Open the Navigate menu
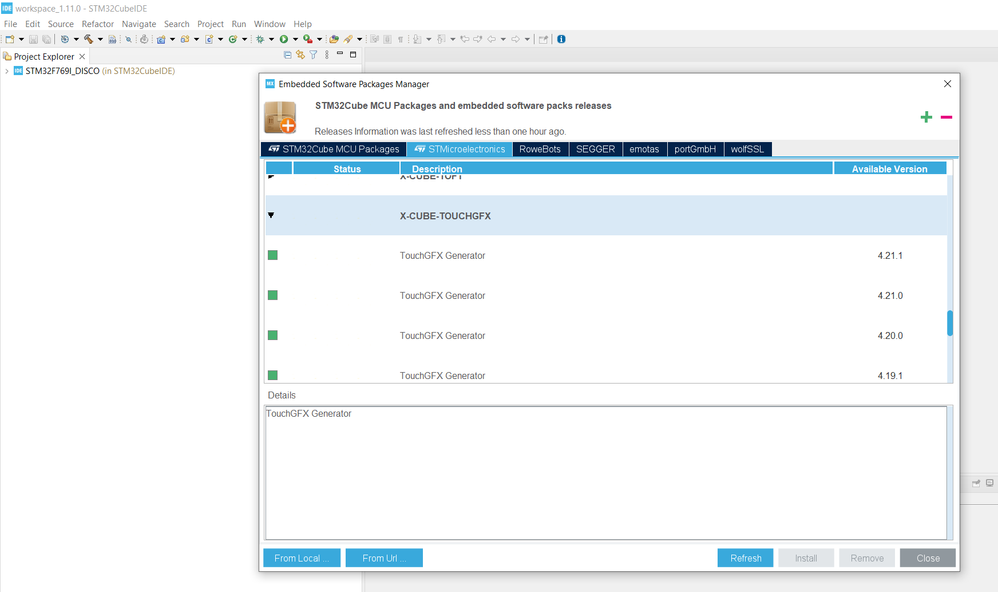Screen dimensions: 998x592 139,24
